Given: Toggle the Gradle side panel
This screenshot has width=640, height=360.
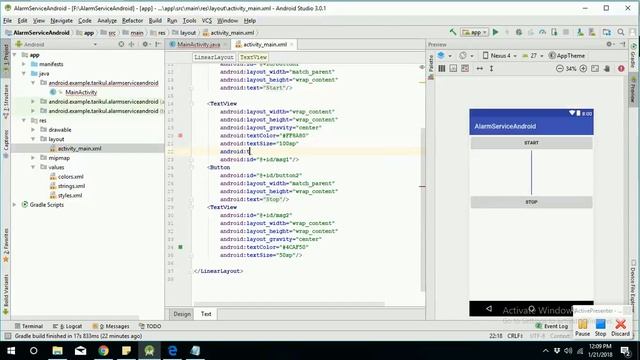Looking at the screenshot, I should point(633,56).
